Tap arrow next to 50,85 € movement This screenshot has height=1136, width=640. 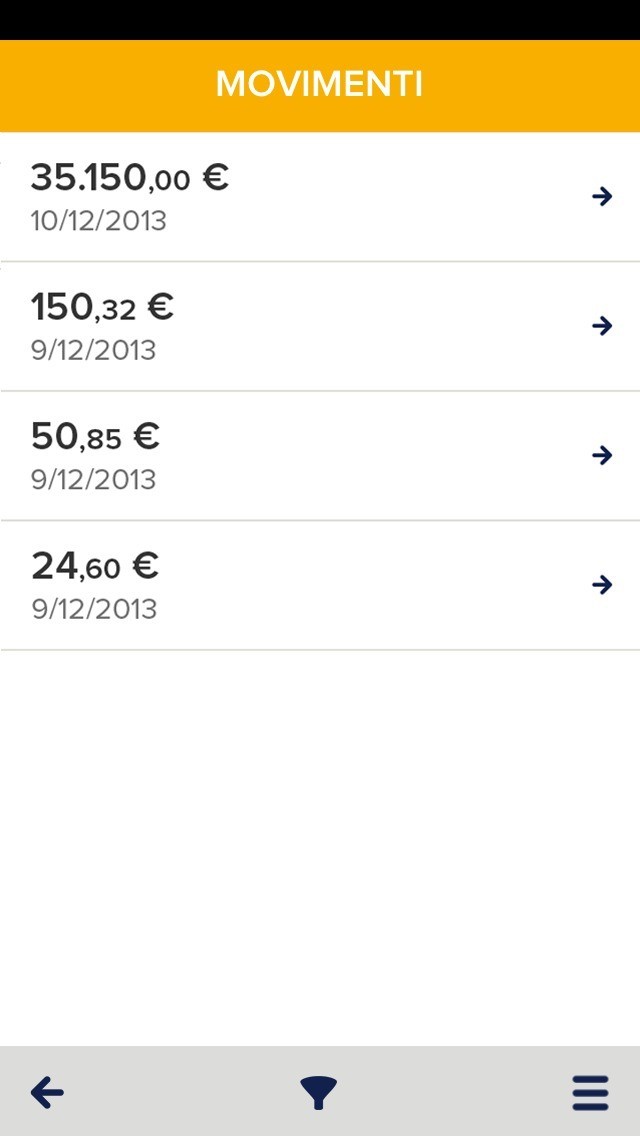click(x=601, y=456)
